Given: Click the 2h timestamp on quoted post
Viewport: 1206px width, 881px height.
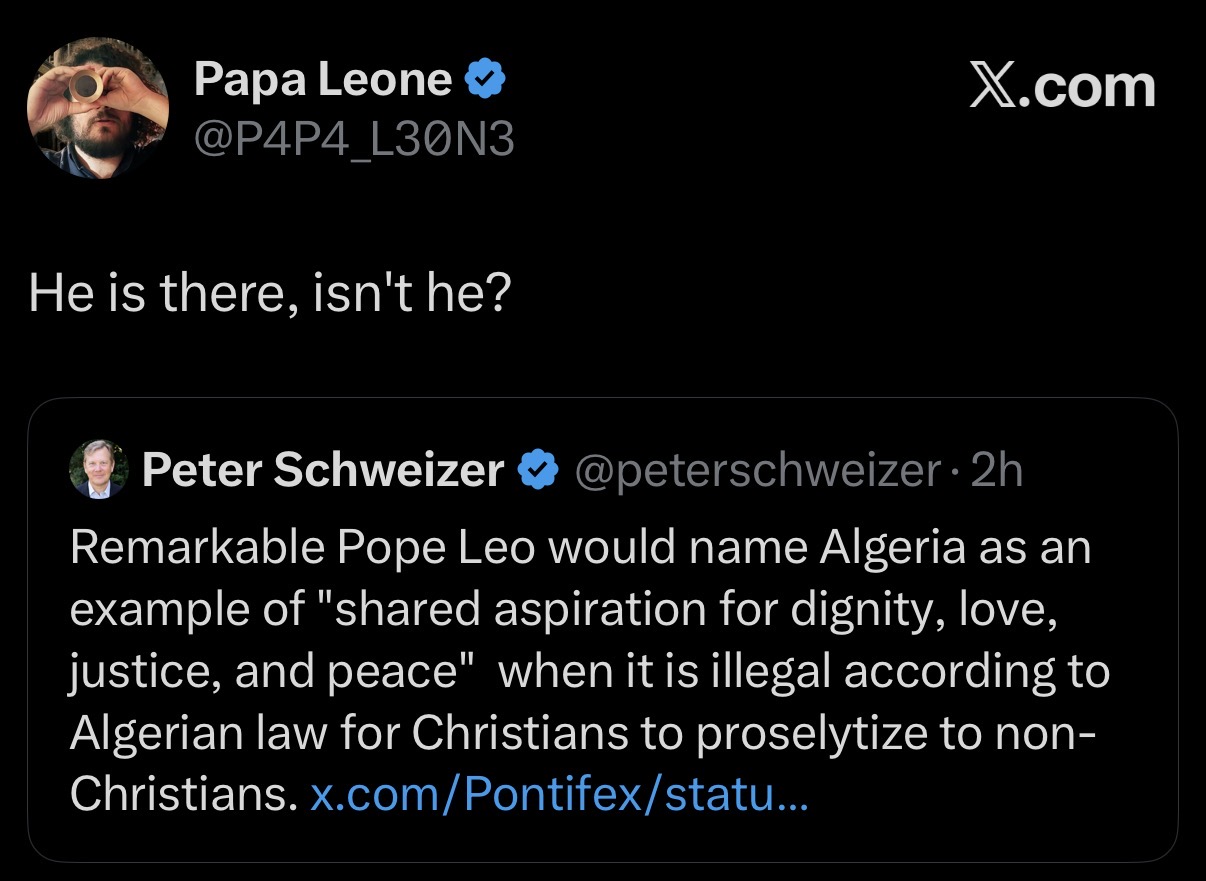Looking at the screenshot, I should point(996,469).
